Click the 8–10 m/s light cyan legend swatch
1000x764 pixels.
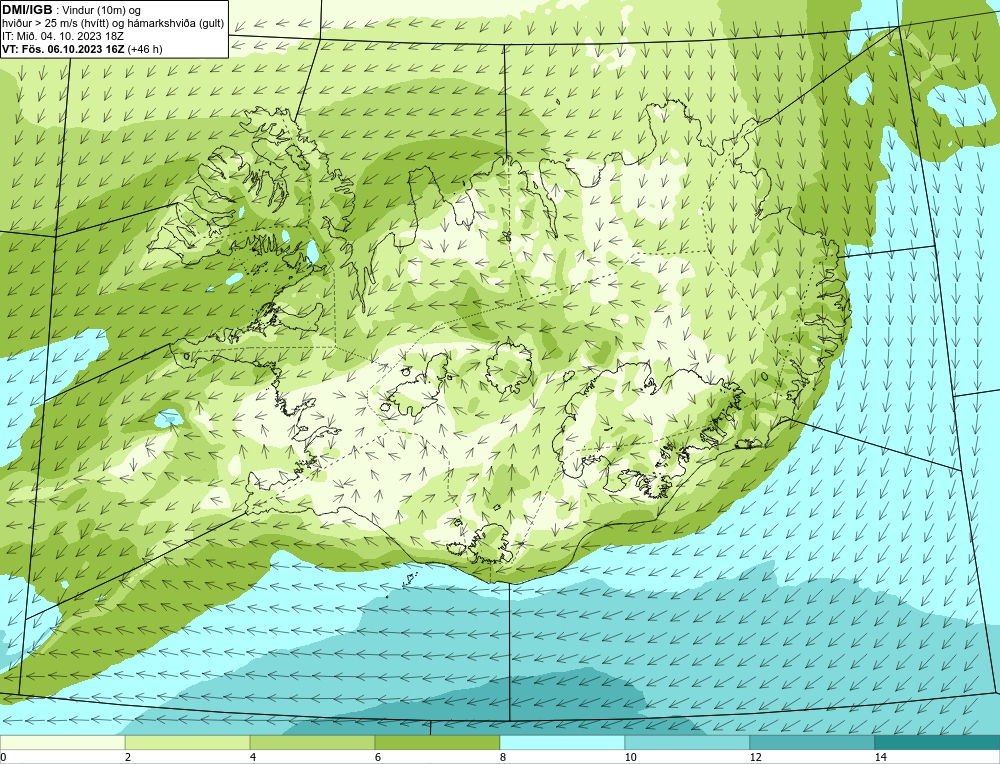(x=562, y=742)
